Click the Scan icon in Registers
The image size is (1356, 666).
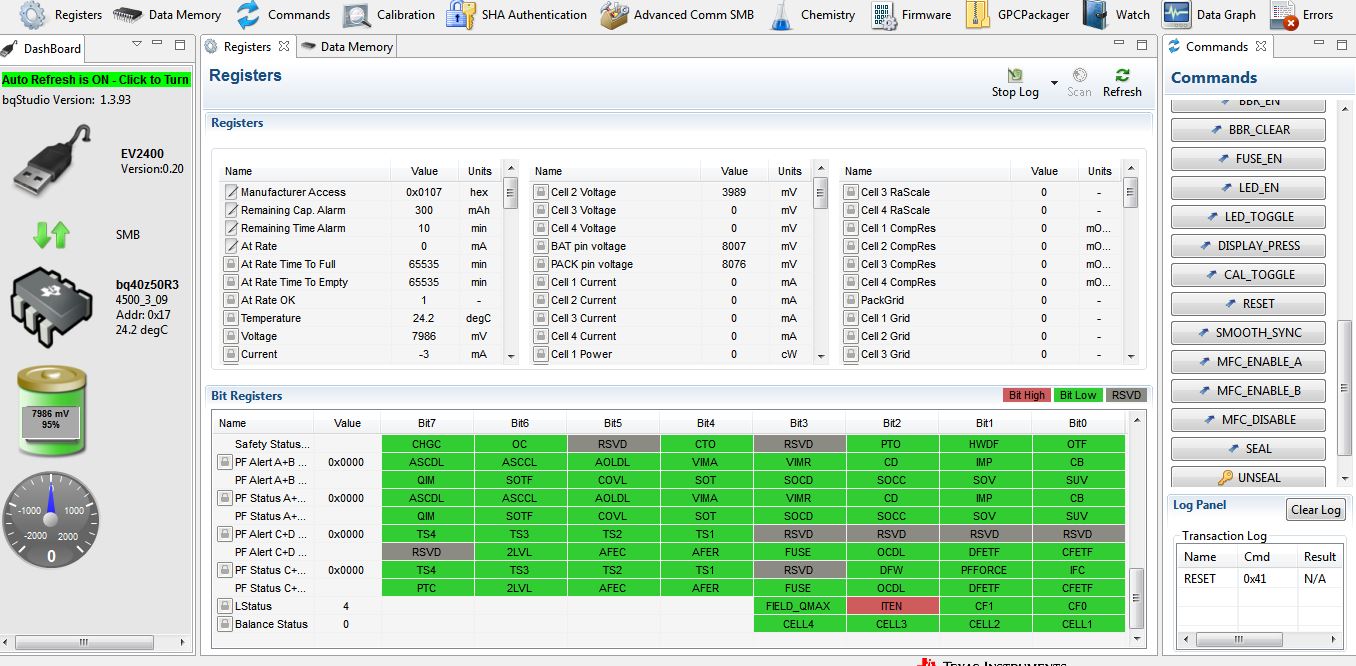coord(1079,75)
